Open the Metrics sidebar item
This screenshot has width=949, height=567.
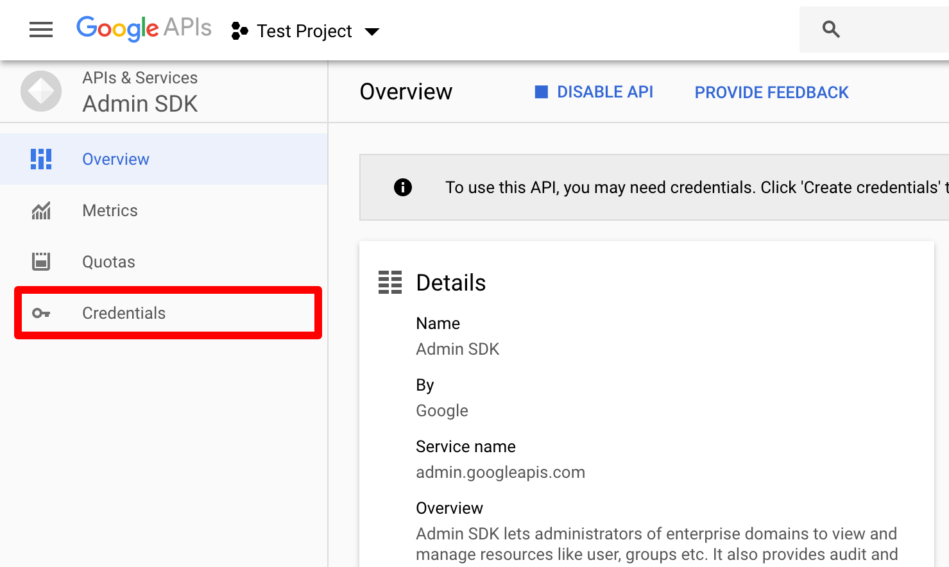click(163, 211)
